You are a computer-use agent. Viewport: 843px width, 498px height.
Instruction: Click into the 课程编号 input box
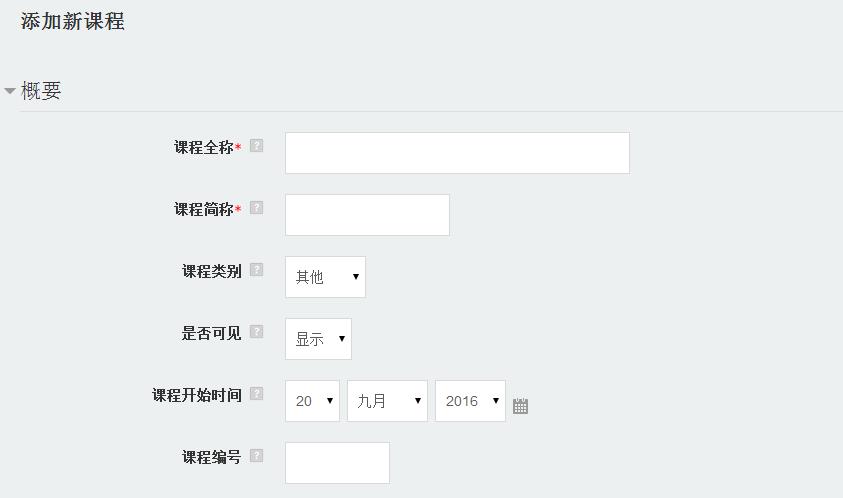coord(337,463)
